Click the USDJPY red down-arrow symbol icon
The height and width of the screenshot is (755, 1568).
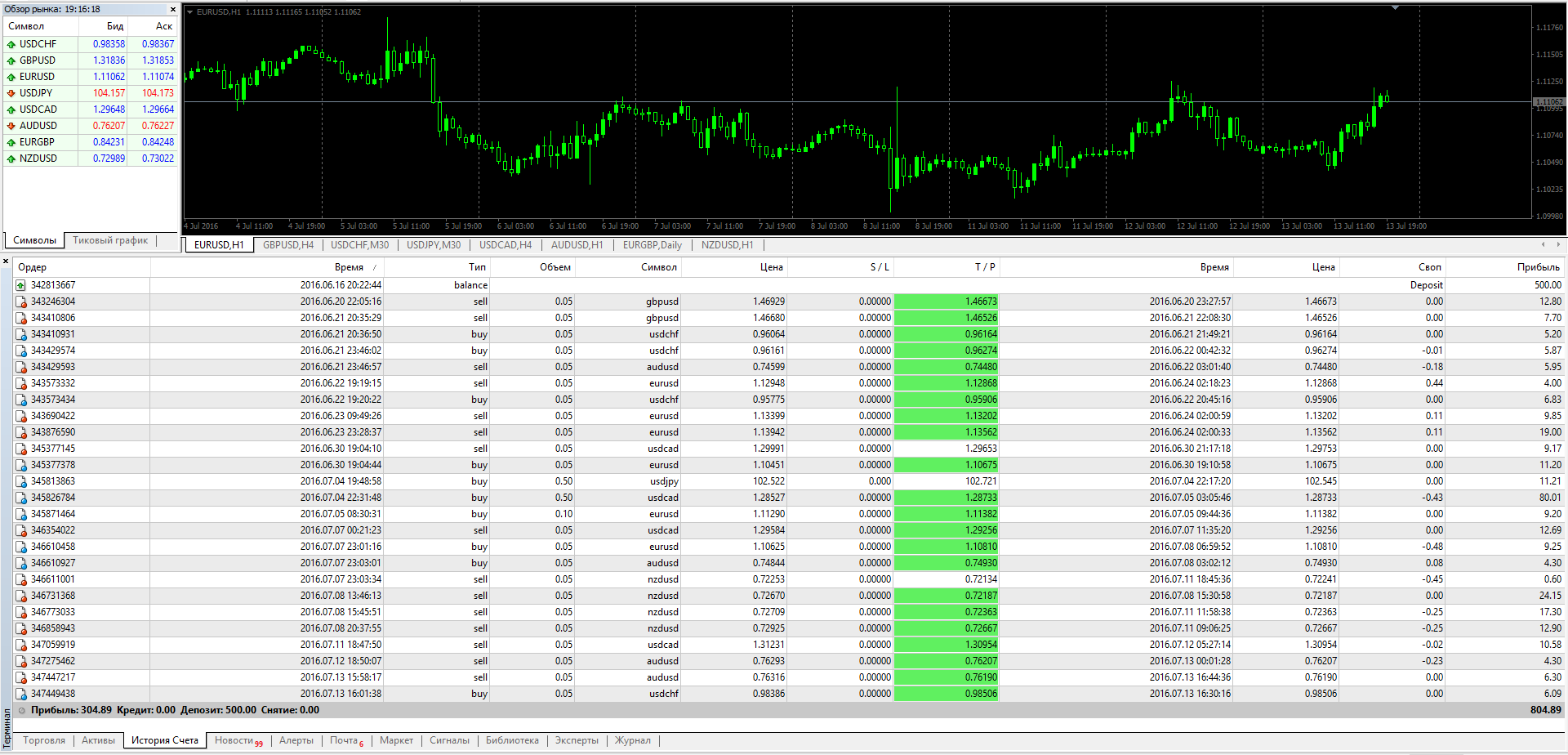tap(11, 93)
